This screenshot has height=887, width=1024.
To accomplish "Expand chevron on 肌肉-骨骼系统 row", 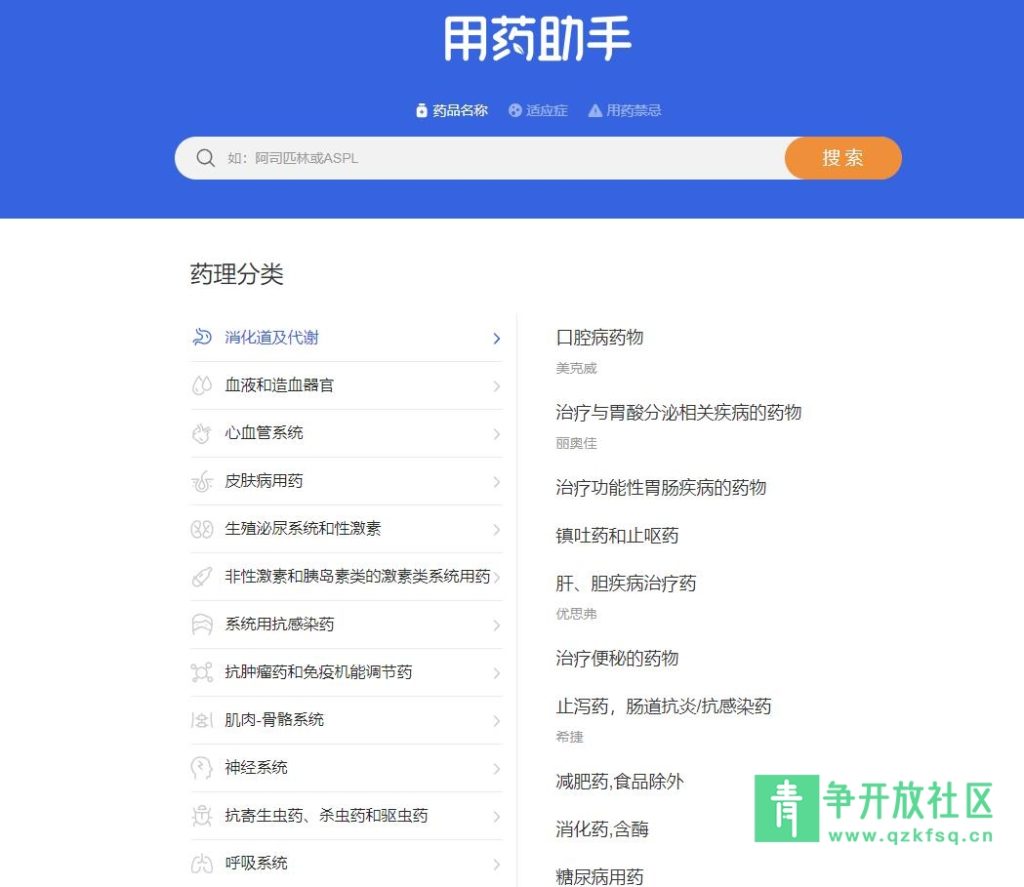I will (496, 721).
